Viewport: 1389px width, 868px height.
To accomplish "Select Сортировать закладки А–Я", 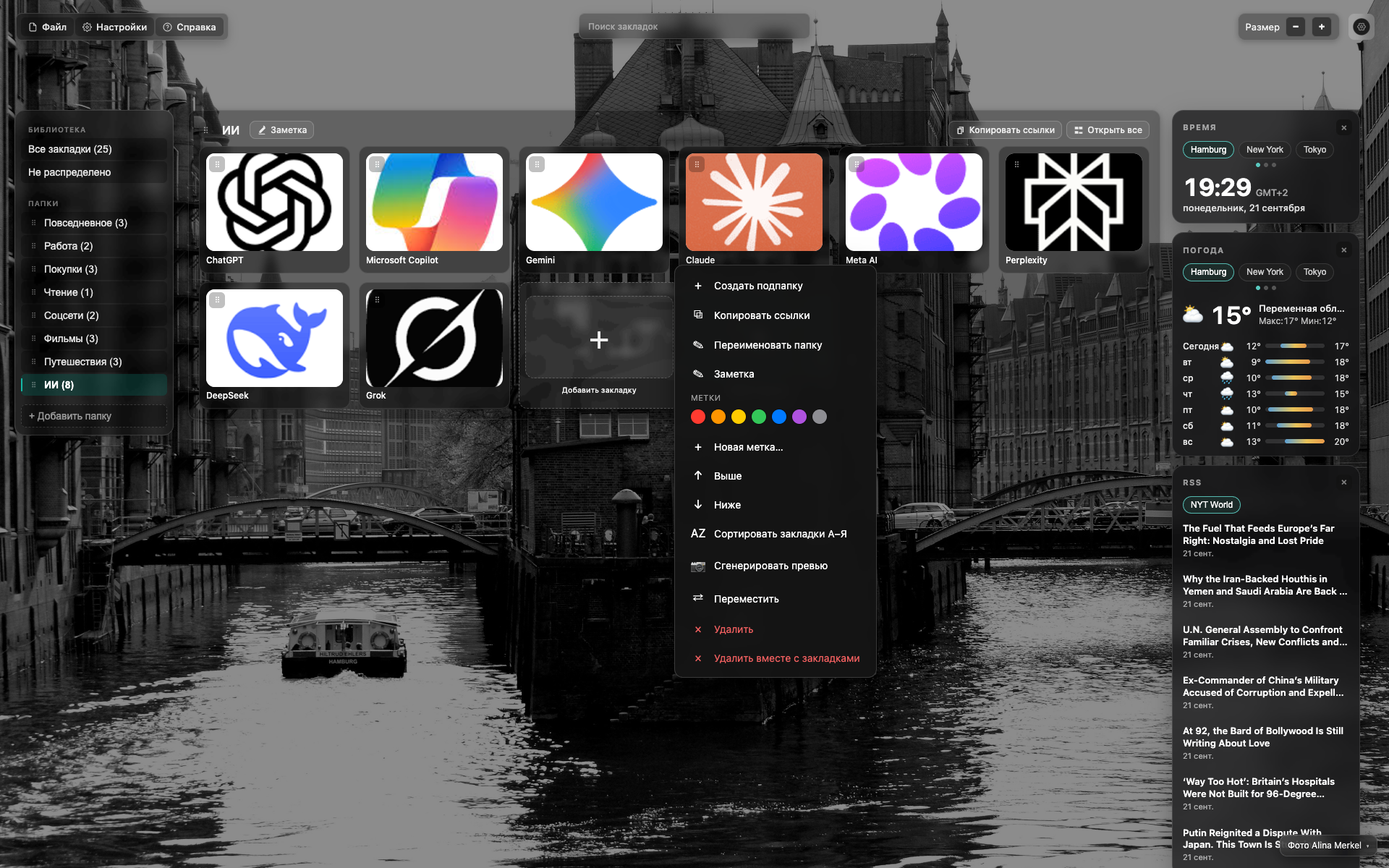I will coord(775,534).
